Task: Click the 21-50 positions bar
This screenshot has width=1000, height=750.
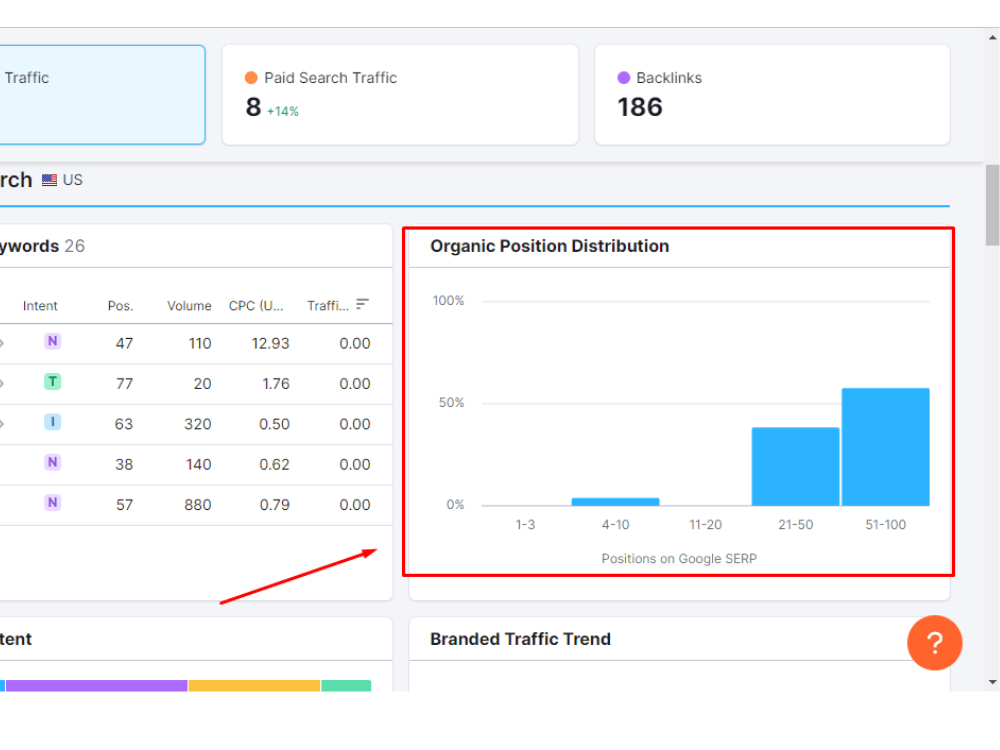Action: pos(795,466)
